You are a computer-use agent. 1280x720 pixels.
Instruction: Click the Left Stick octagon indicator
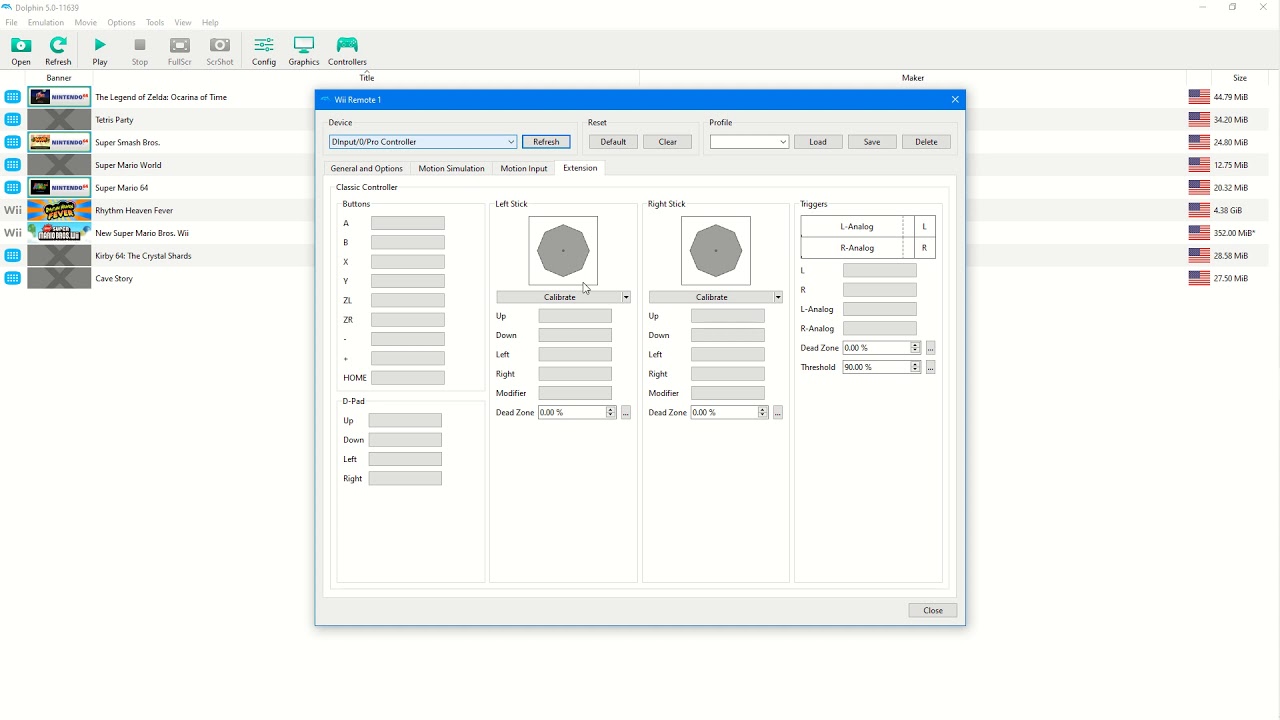[x=563, y=250]
